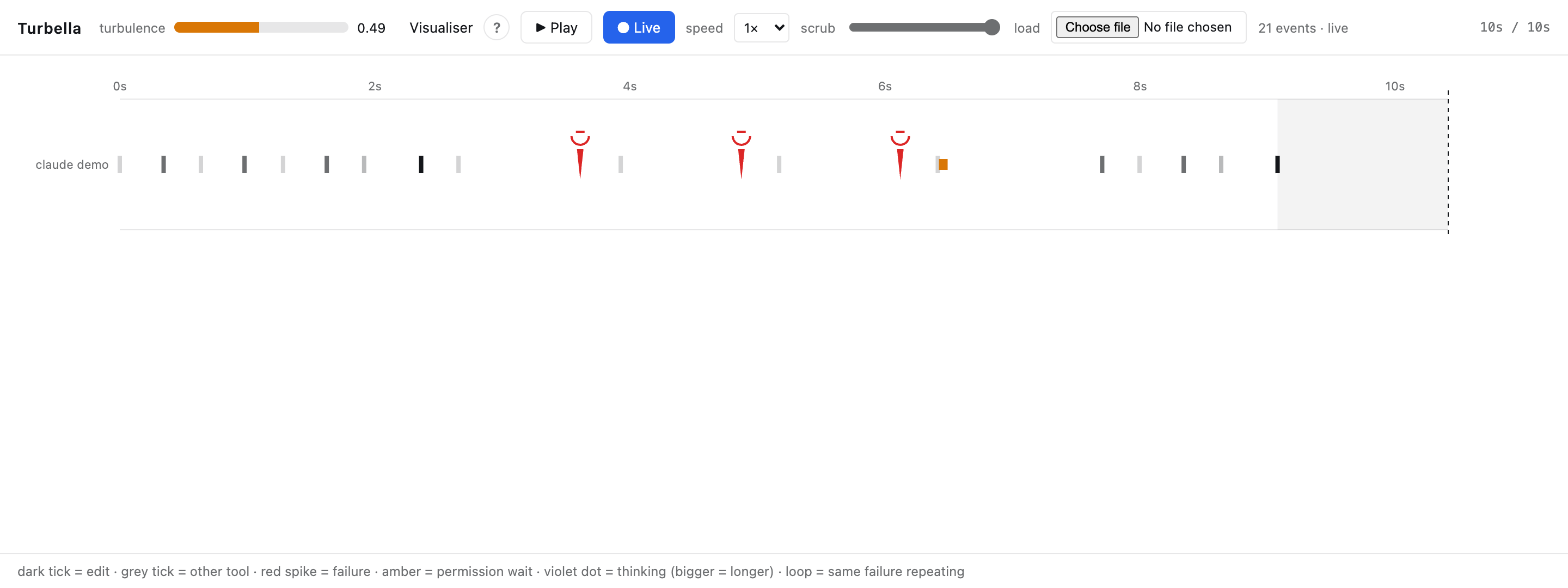Click the No file chosen text

click(1187, 27)
